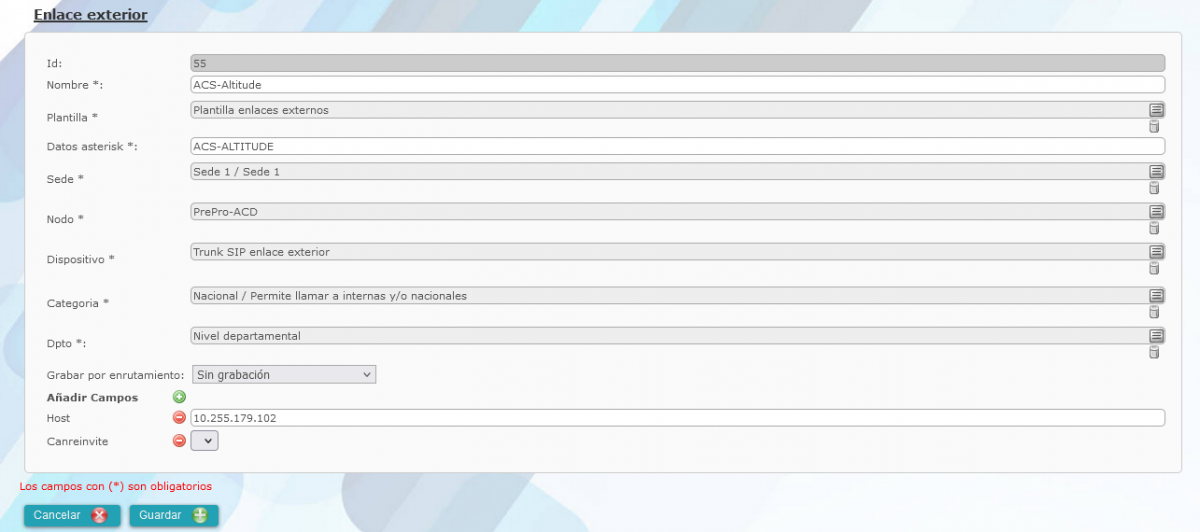
Task: Remove Host field with red minus icon
Action: [180, 418]
